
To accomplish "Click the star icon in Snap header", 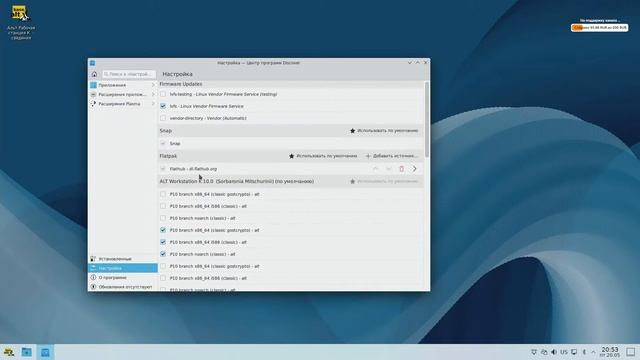I will click(x=352, y=131).
